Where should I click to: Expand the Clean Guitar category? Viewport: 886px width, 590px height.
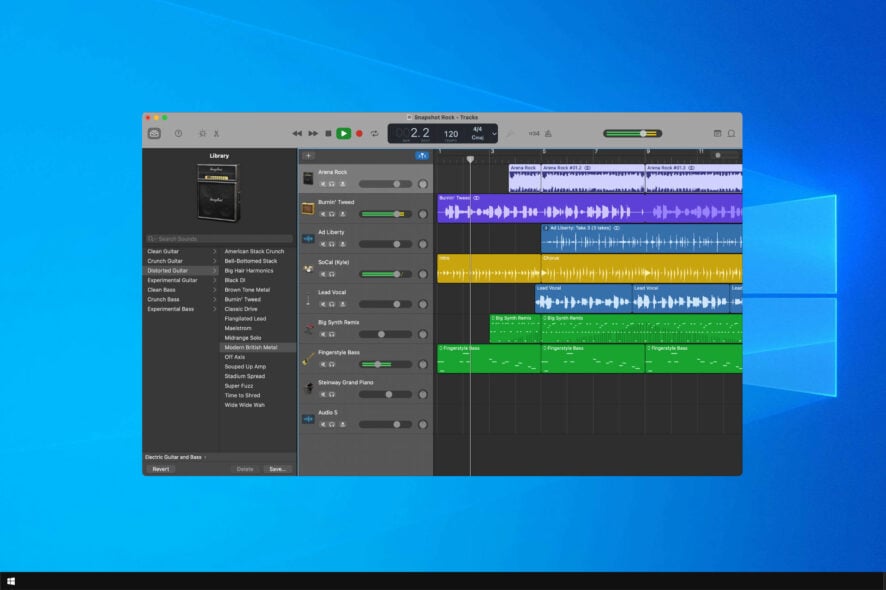(x=214, y=251)
